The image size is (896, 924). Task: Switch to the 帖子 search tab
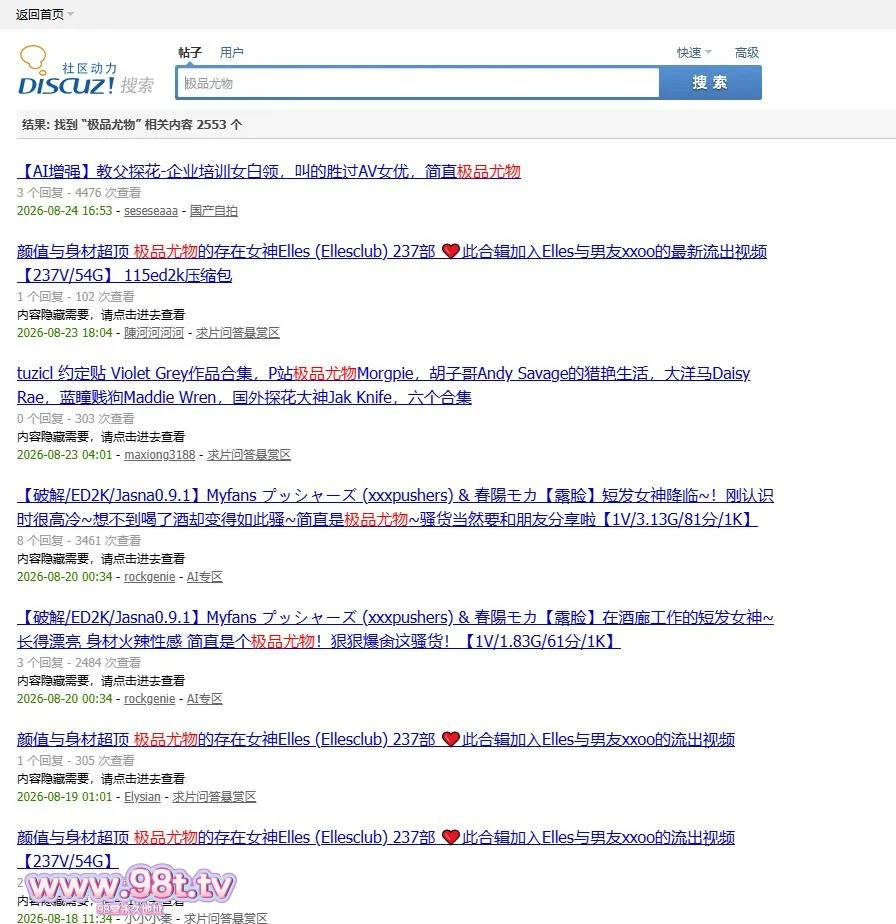click(x=190, y=52)
